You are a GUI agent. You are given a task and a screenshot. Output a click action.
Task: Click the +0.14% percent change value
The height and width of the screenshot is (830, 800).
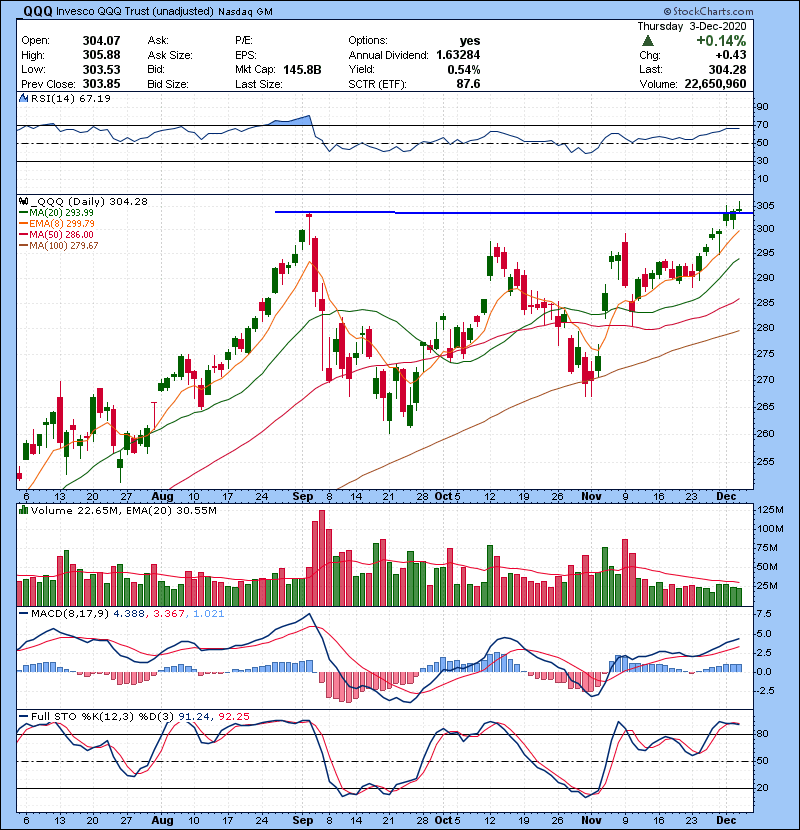[x=721, y=41]
